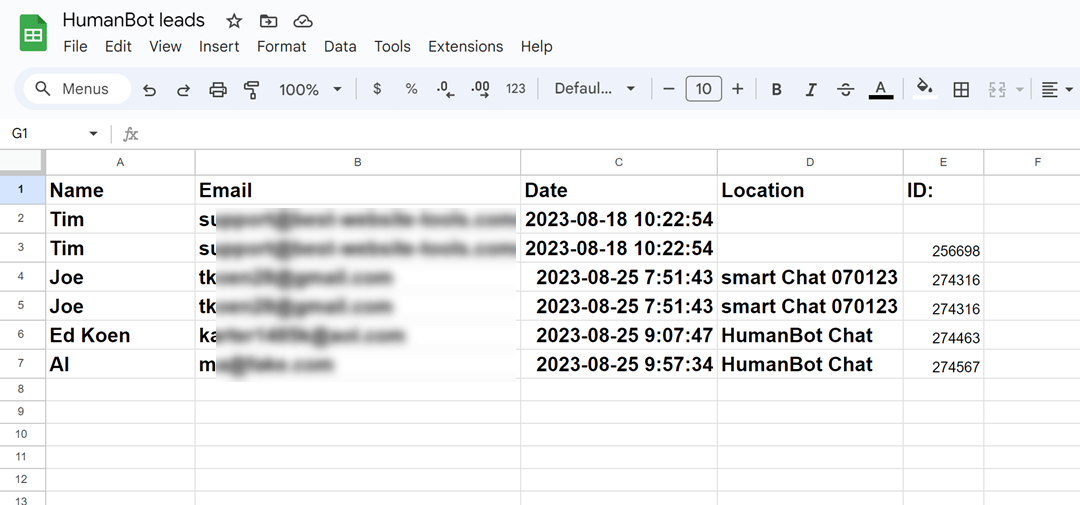Toggle strikethrough formatting
This screenshot has height=505, width=1080.
click(x=846, y=90)
